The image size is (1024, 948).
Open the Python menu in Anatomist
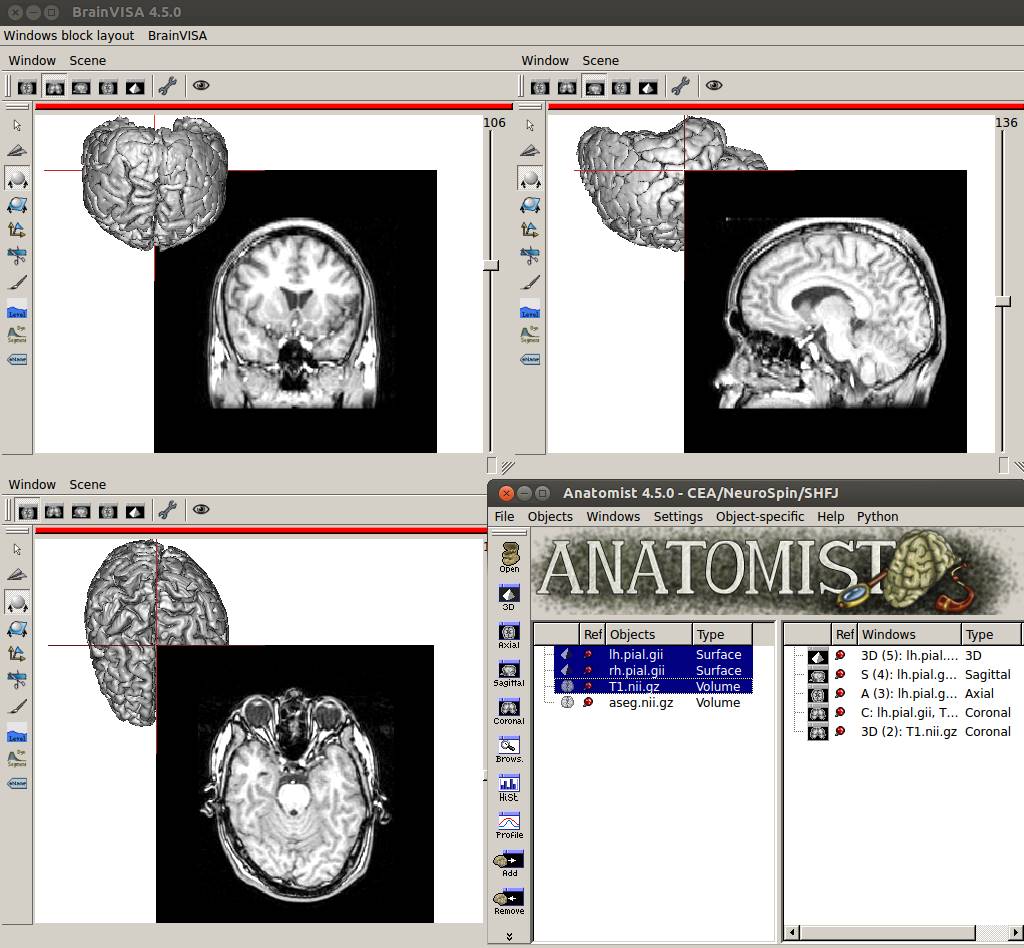(x=877, y=517)
